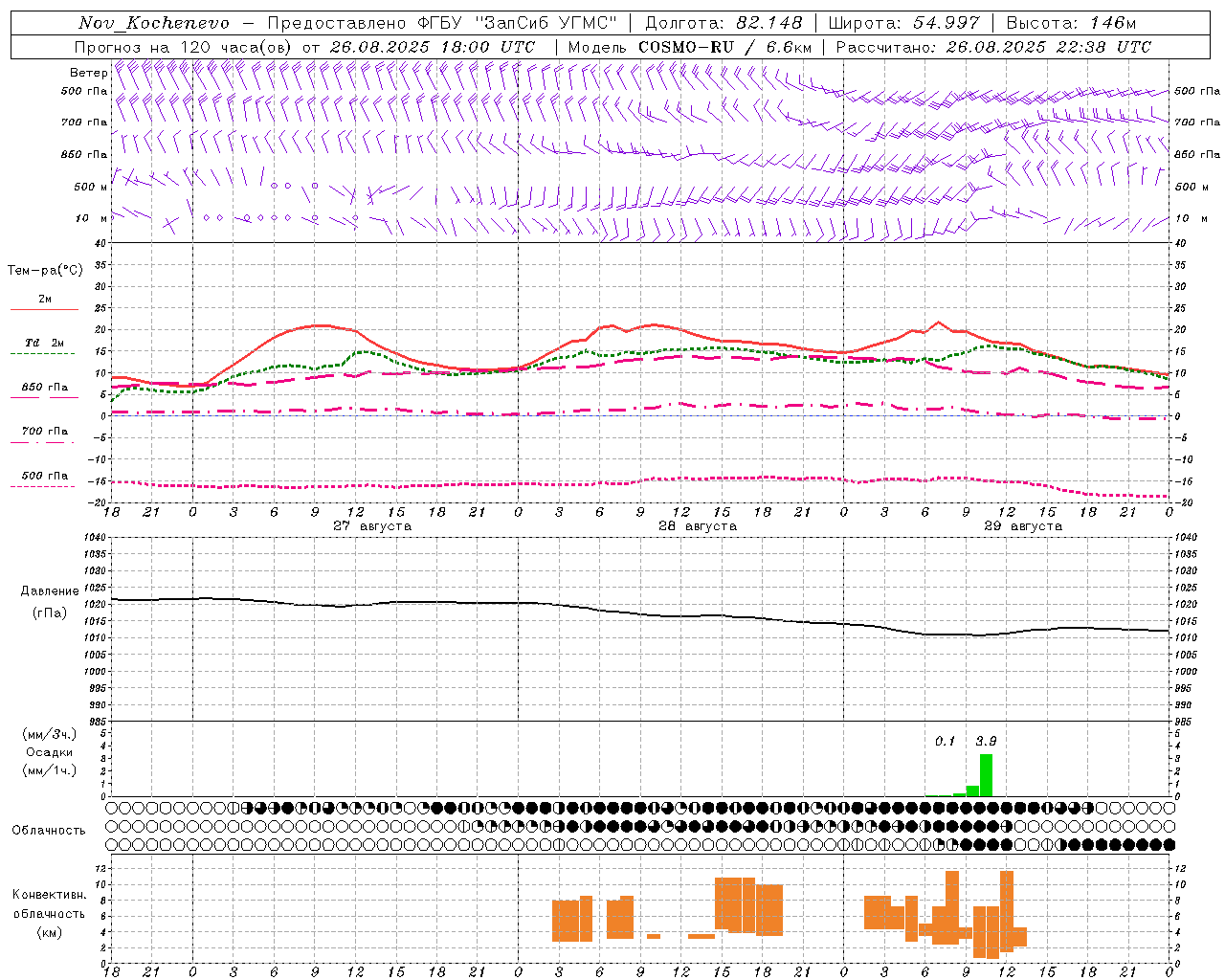Click the (мм/1ч.) precipitation unit label

click(50, 770)
